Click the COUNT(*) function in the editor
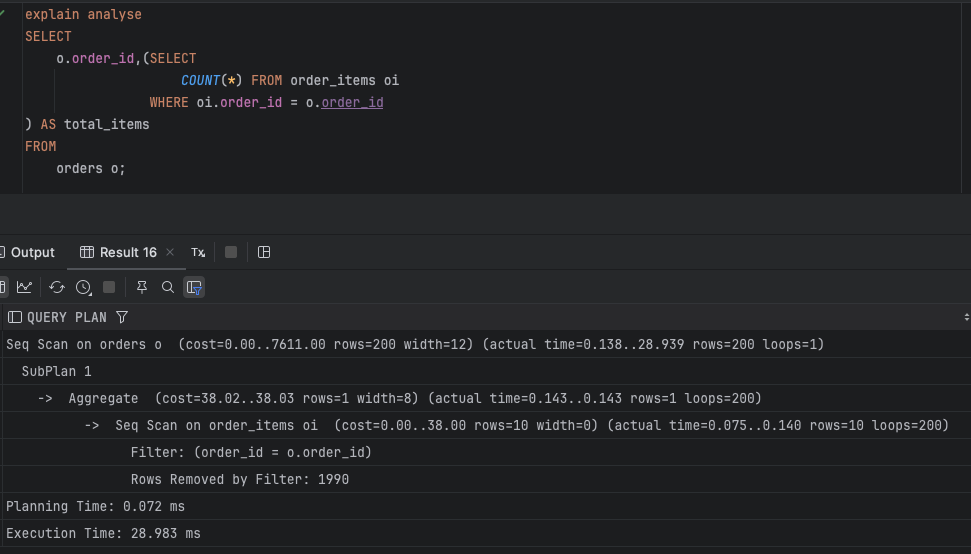Screen dimensions: 971x554 pyautogui.click(x=212, y=80)
